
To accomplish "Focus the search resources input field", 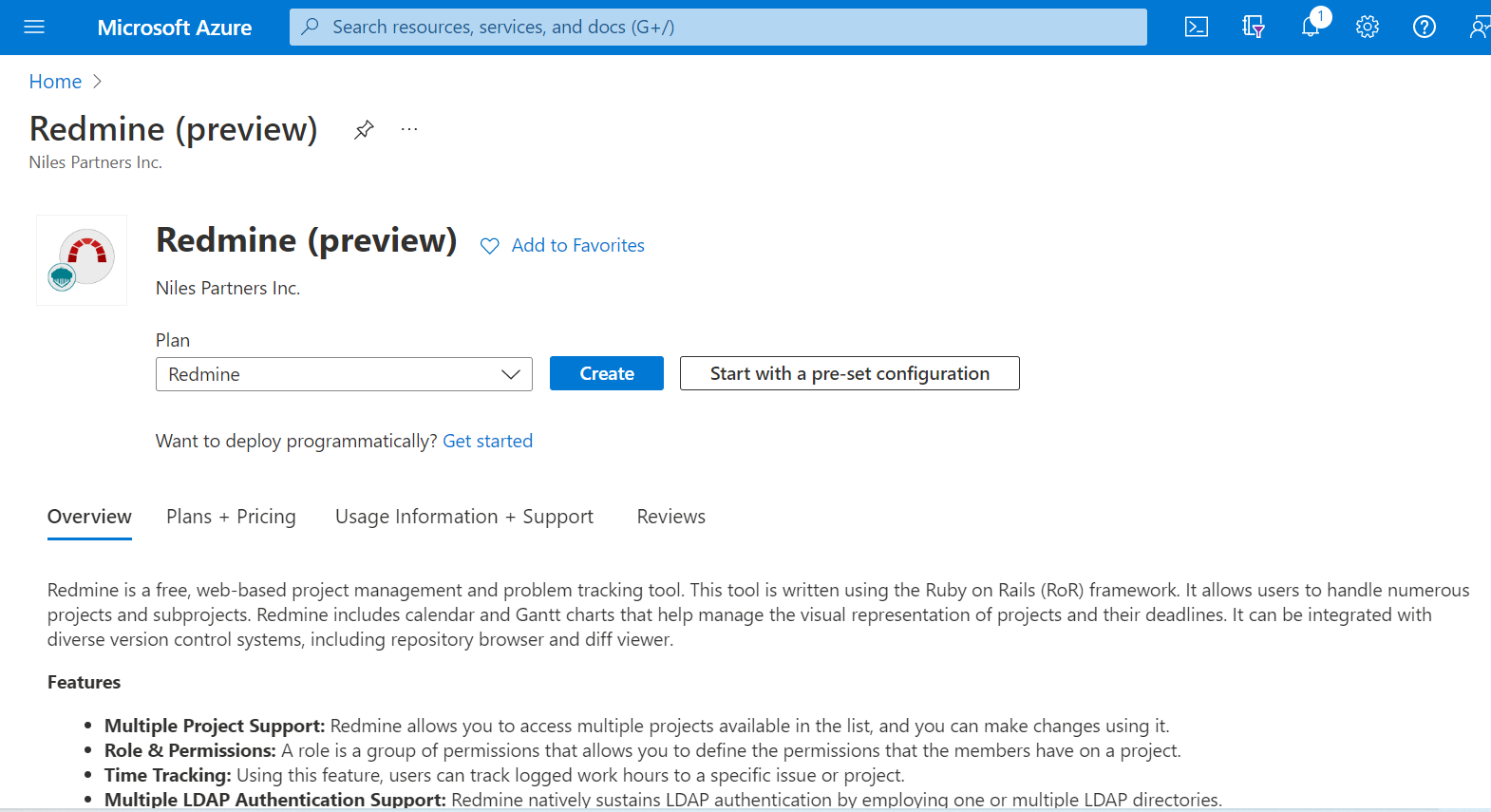I will (x=718, y=27).
